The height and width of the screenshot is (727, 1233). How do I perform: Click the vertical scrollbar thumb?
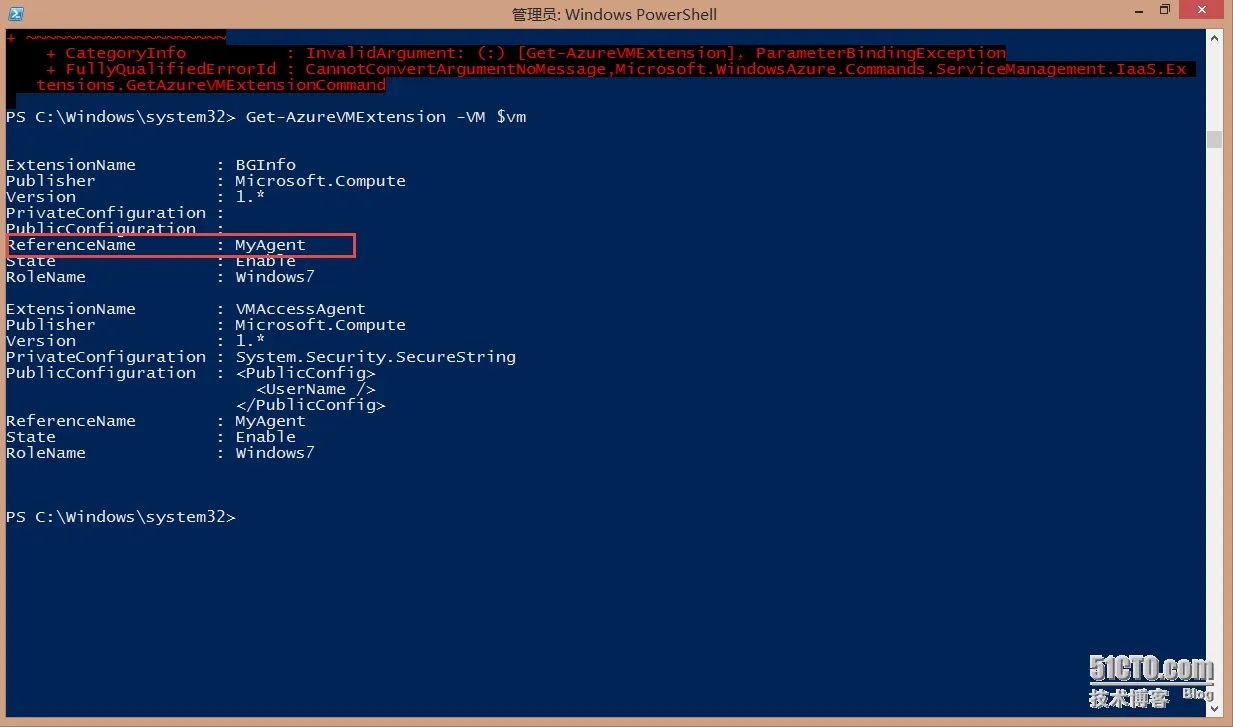pyautogui.click(x=1214, y=139)
